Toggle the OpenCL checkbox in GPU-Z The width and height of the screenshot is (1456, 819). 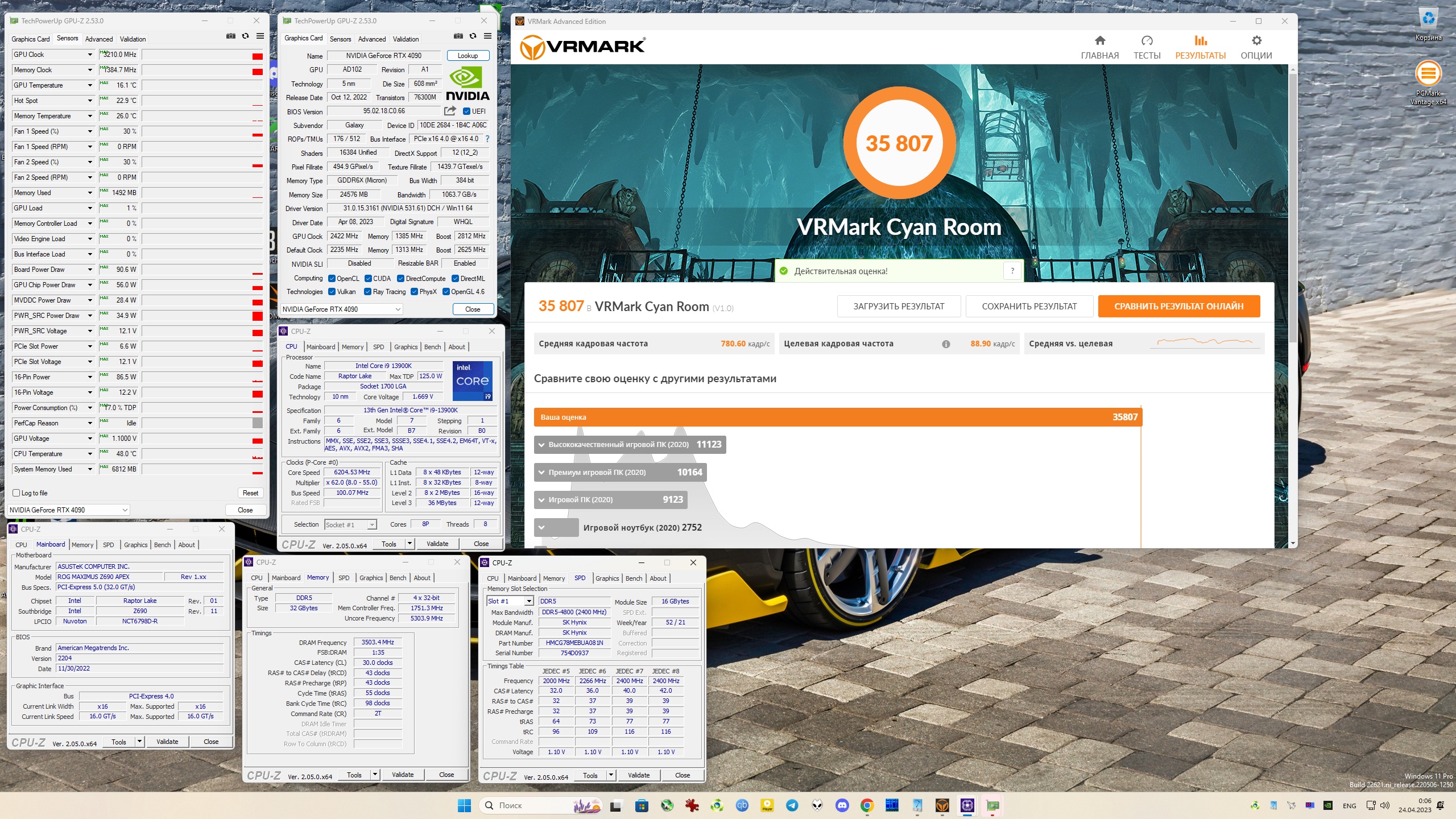tap(332, 279)
